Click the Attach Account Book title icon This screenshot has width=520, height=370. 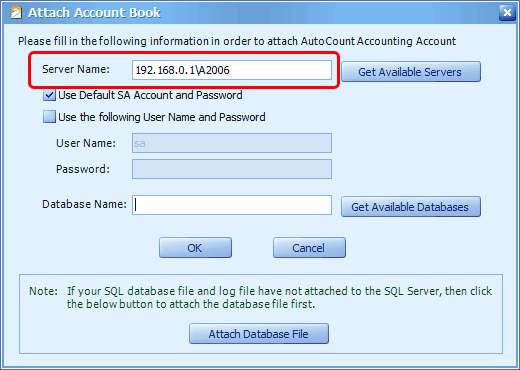pyautogui.click(x=16, y=13)
